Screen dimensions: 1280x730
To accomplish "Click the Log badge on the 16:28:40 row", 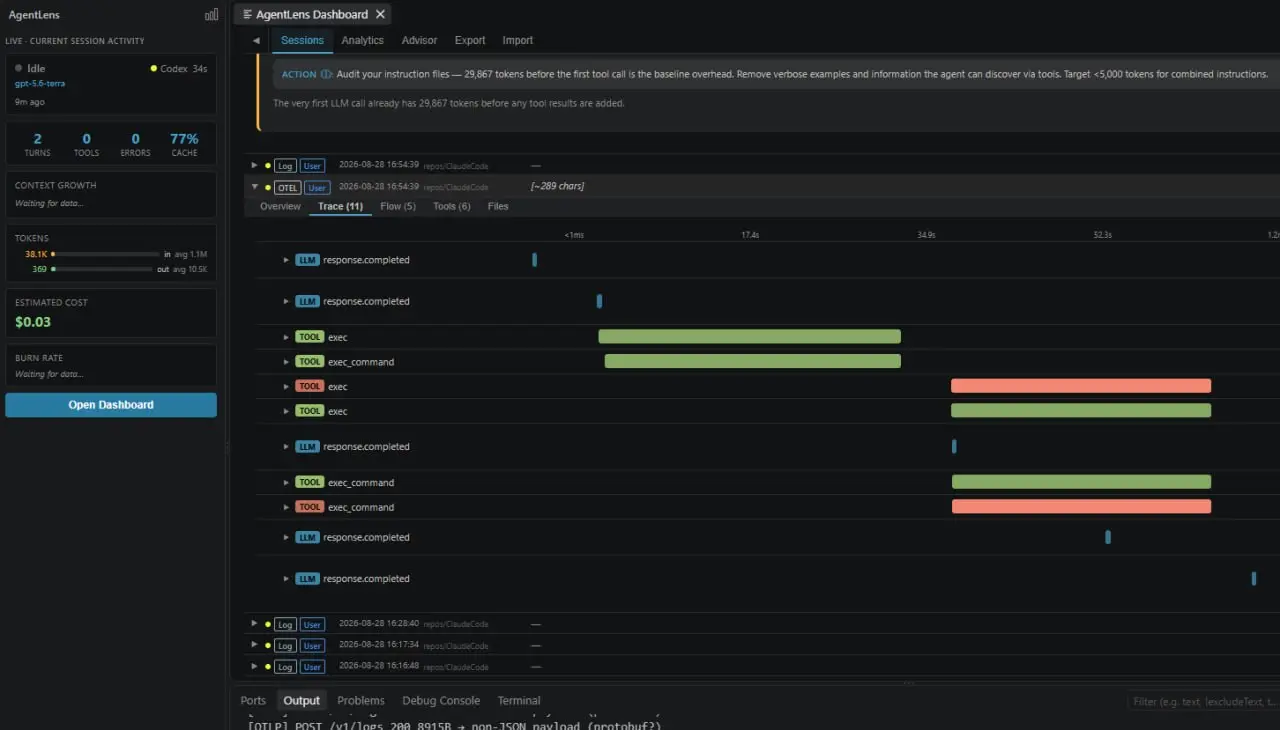I will tap(285, 624).
